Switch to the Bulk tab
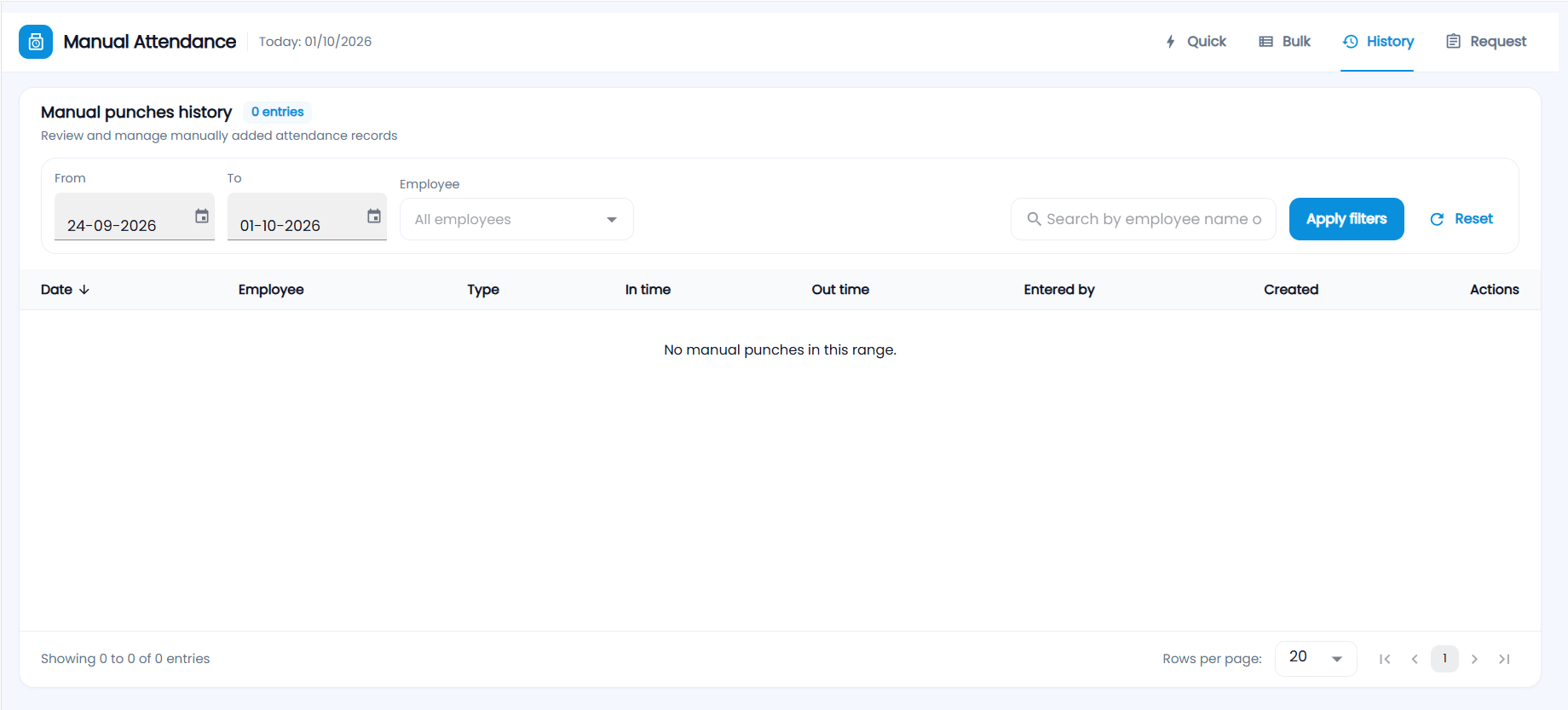1568x710 pixels. 1284,42
